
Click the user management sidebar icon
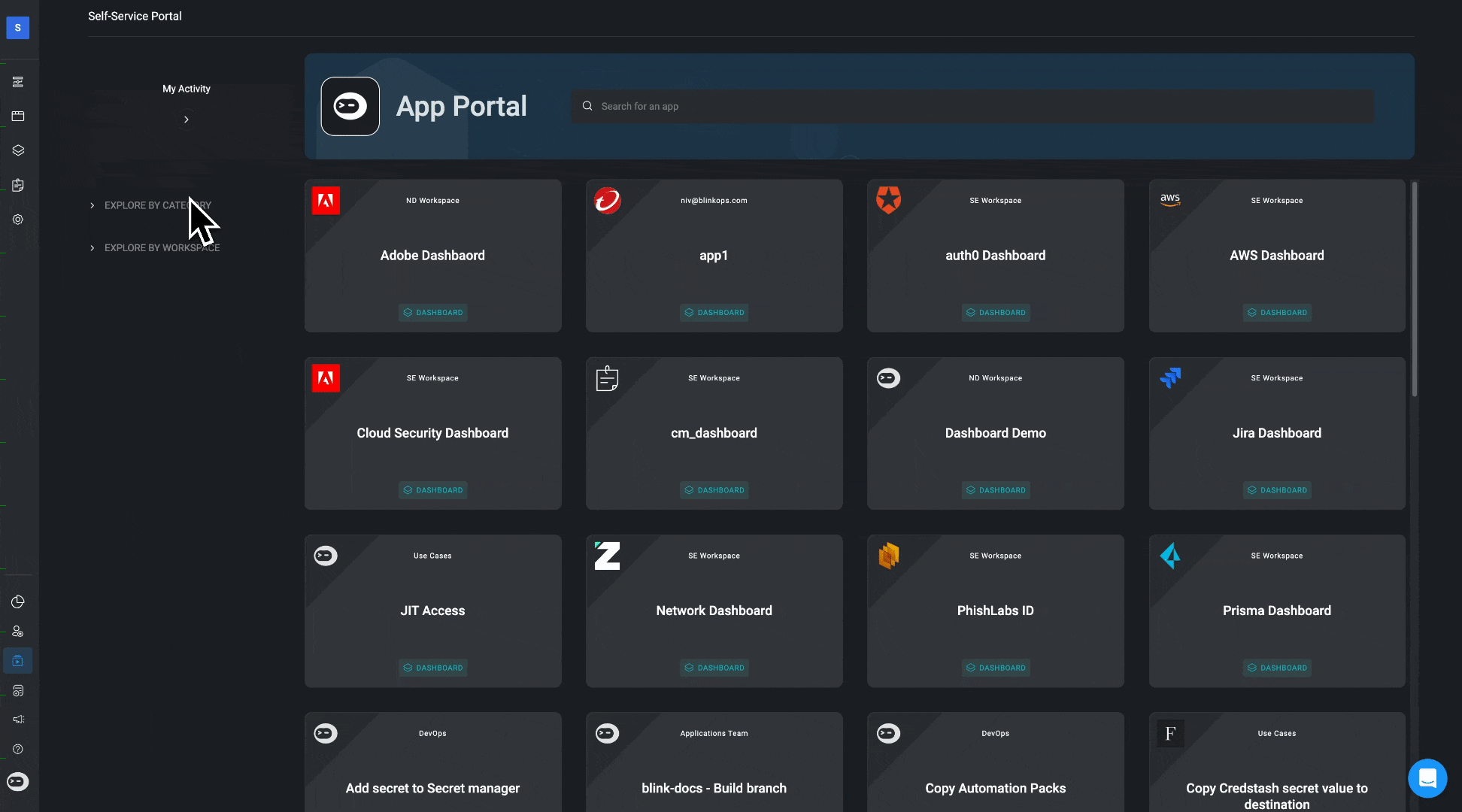point(18,632)
